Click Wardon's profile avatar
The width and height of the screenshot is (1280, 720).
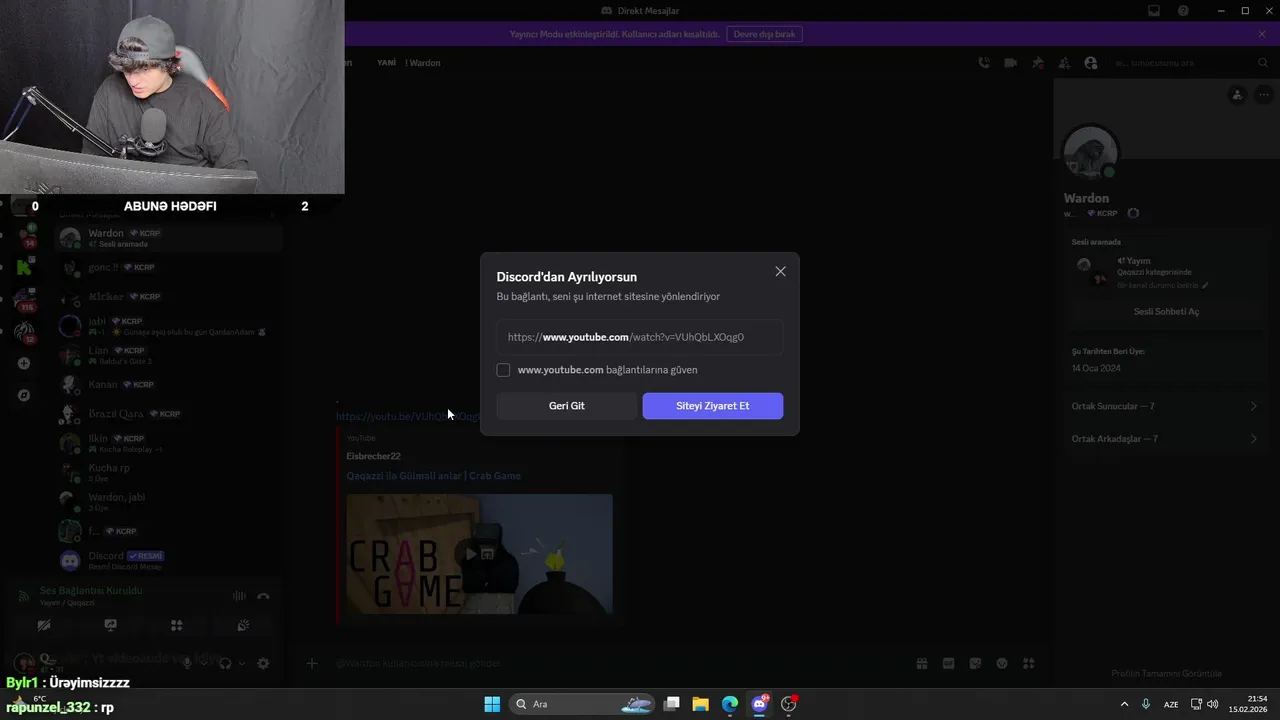(1091, 153)
